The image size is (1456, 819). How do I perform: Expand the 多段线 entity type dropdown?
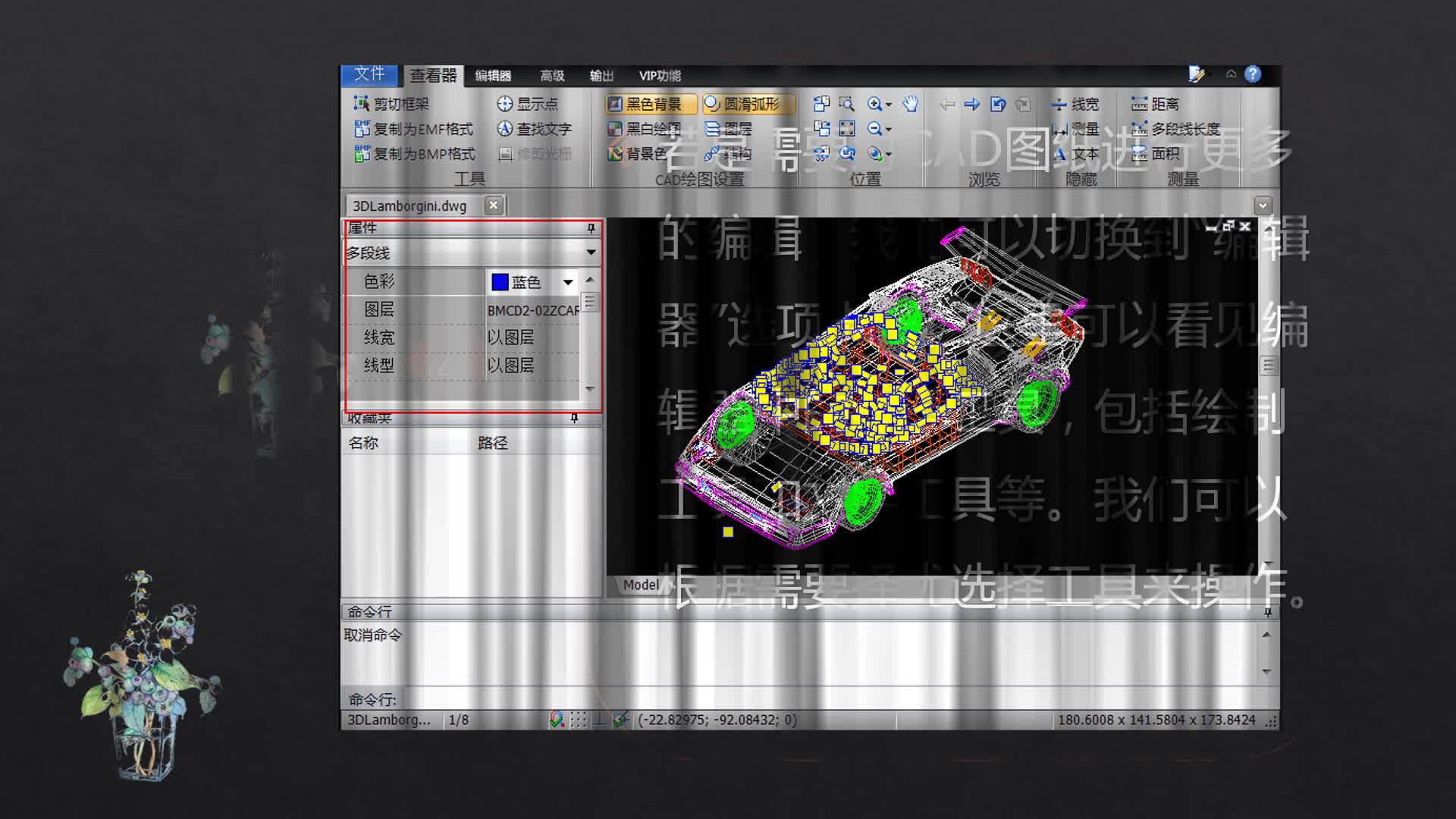coord(591,252)
